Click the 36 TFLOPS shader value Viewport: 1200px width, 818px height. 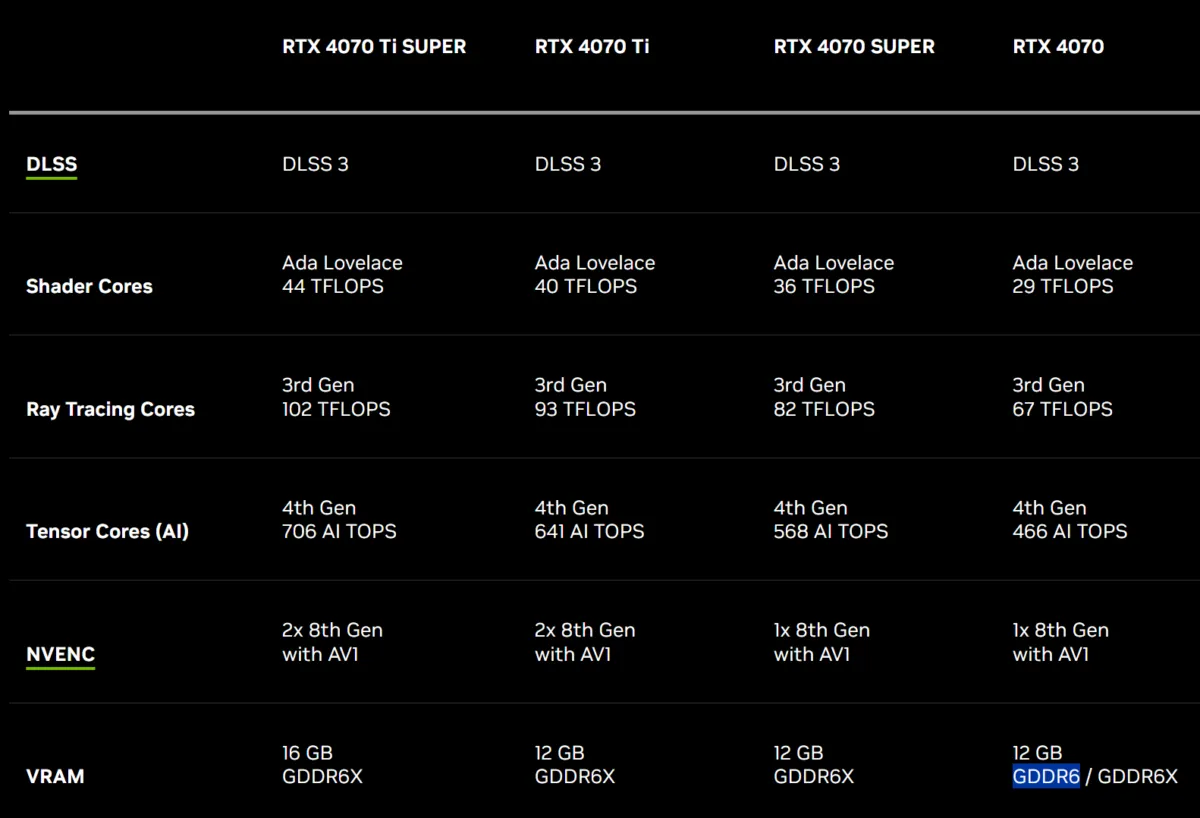tap(824, 287)
